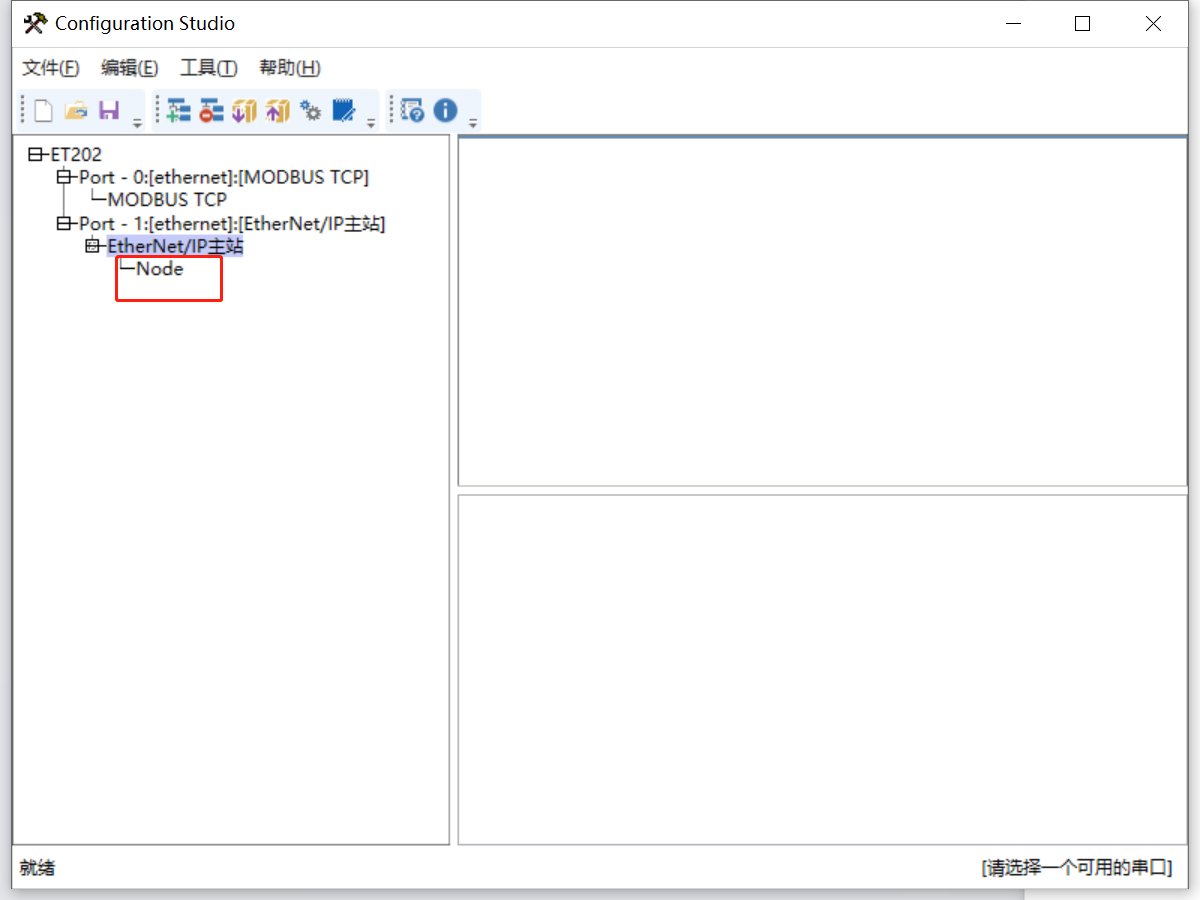Maximize the Configuration Studio window

pos(1082,24)
